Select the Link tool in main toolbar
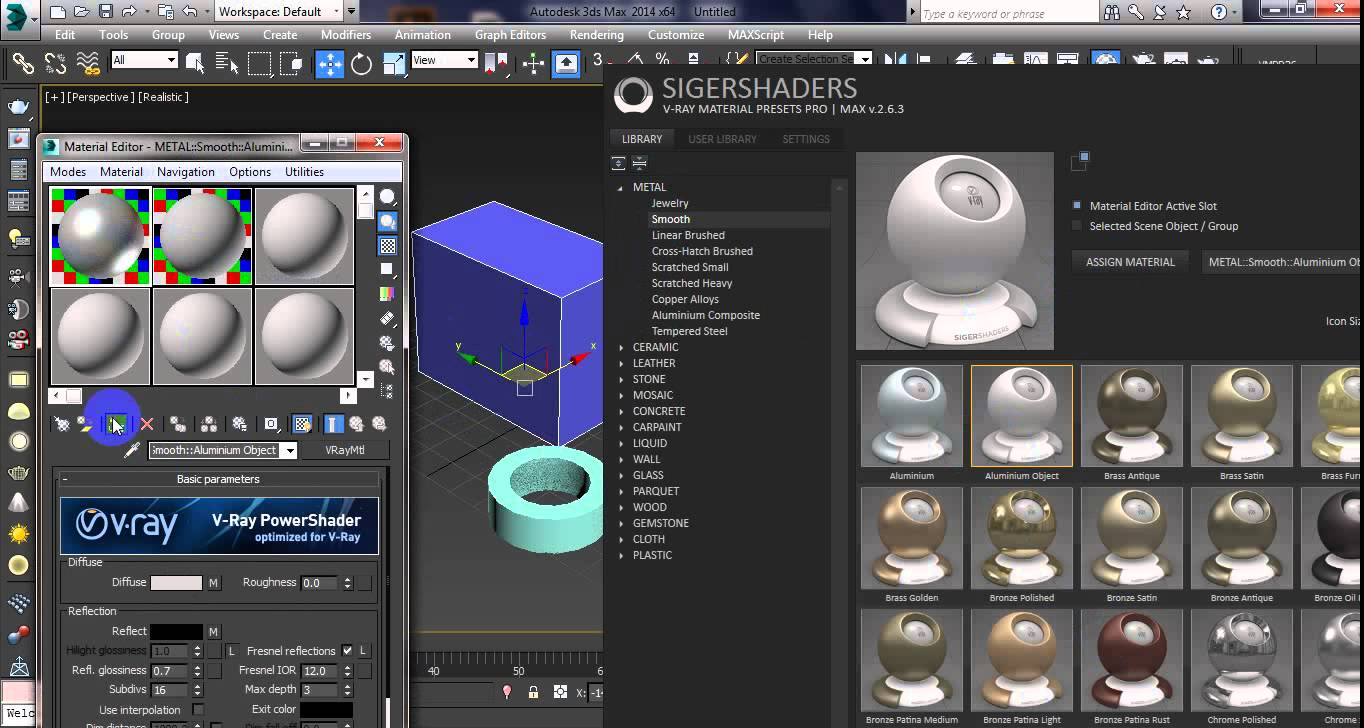Image resolution: width=1364 pixels, height=728 pixels. [22, 63]
